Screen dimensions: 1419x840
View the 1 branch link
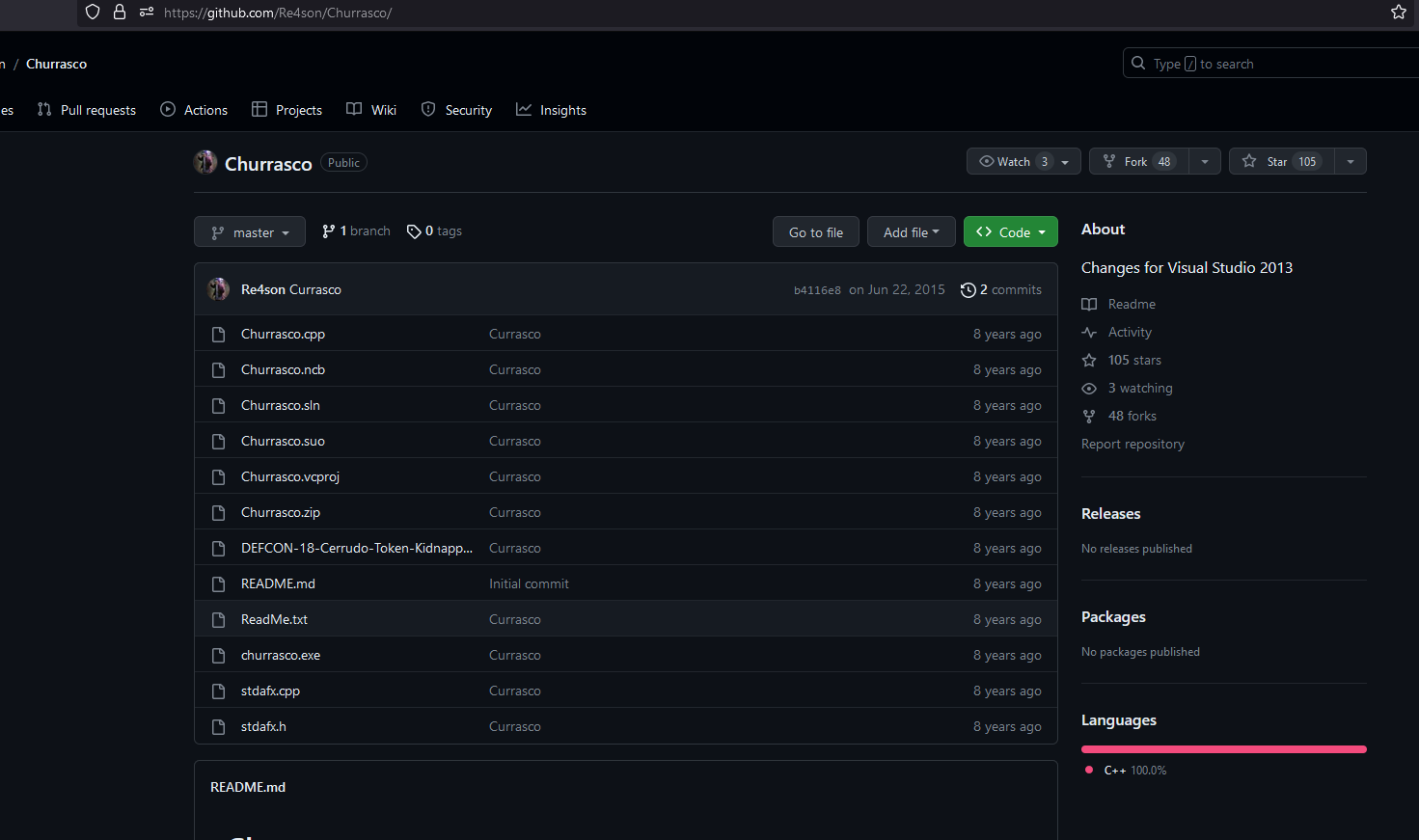coord(356,231)
